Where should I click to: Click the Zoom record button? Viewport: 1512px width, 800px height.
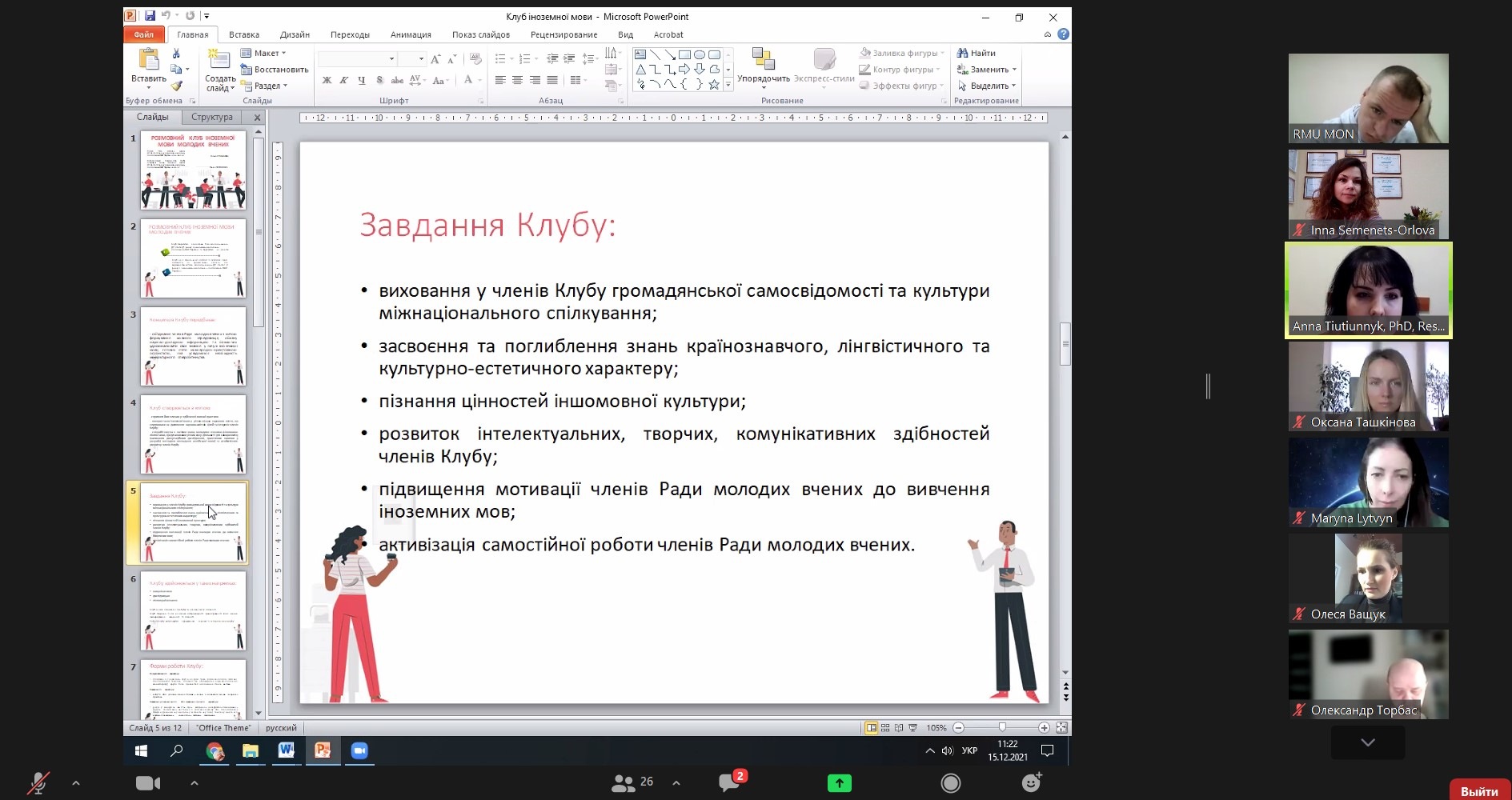[950, 782]
